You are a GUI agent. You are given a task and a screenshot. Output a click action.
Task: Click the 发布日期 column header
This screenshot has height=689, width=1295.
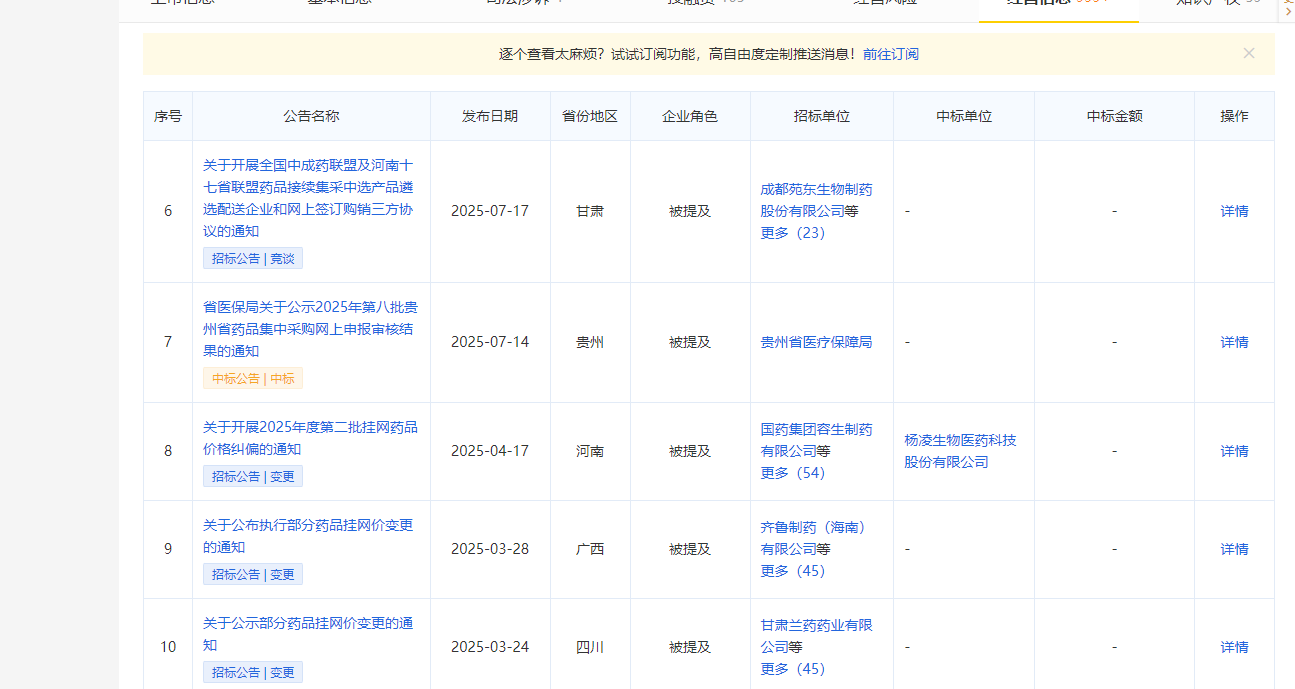pos(490,116)
